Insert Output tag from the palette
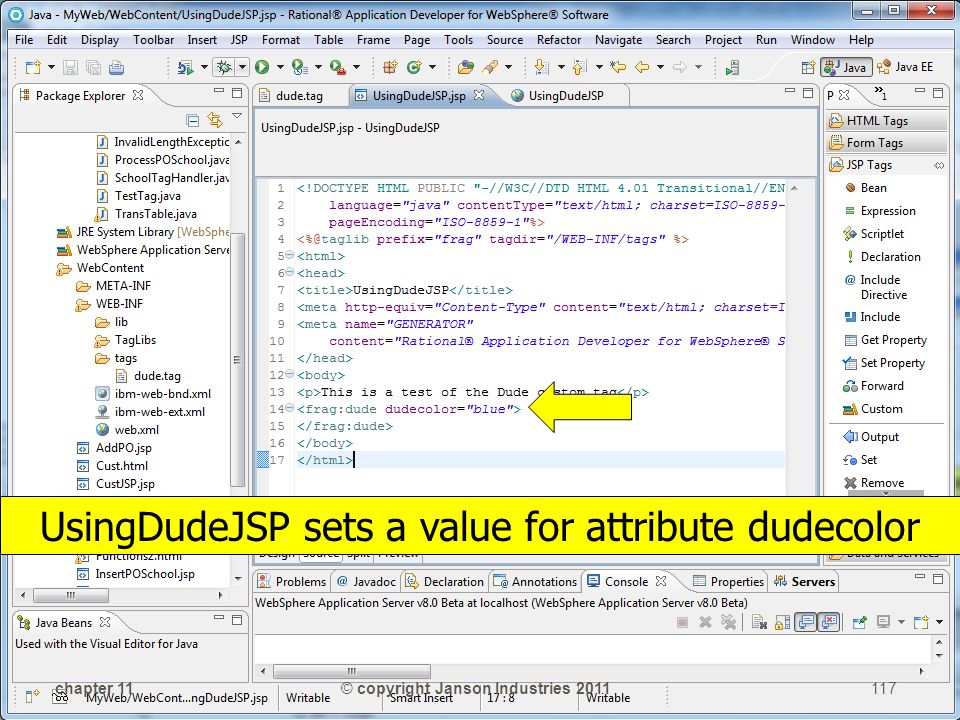960x720 pixels. pos(871,437)
